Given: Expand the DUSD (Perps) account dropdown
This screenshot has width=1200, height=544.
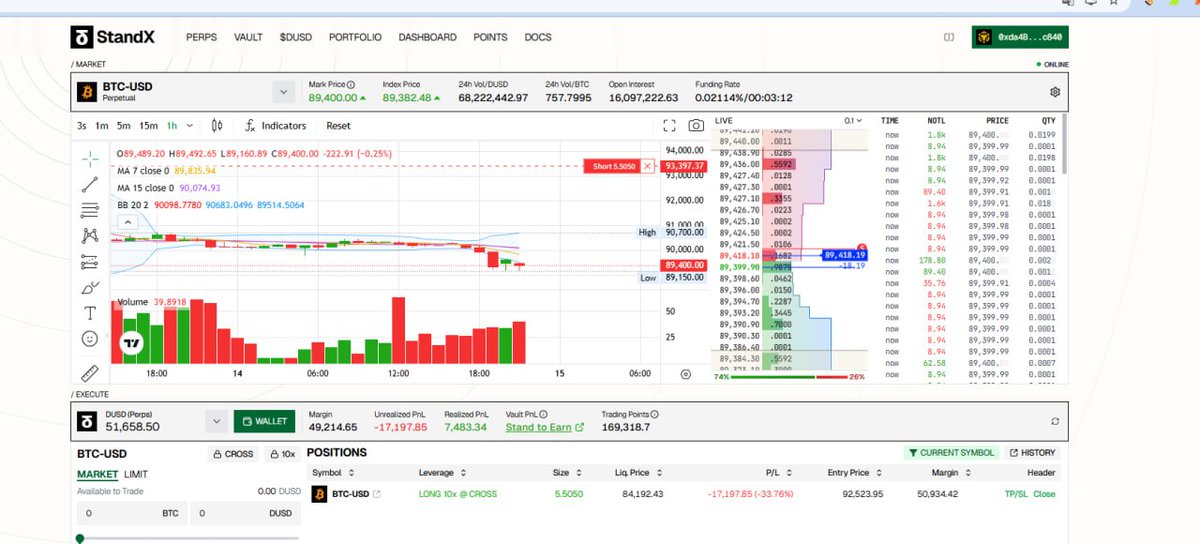Looking at the screenshot, I should pos(215,422).
